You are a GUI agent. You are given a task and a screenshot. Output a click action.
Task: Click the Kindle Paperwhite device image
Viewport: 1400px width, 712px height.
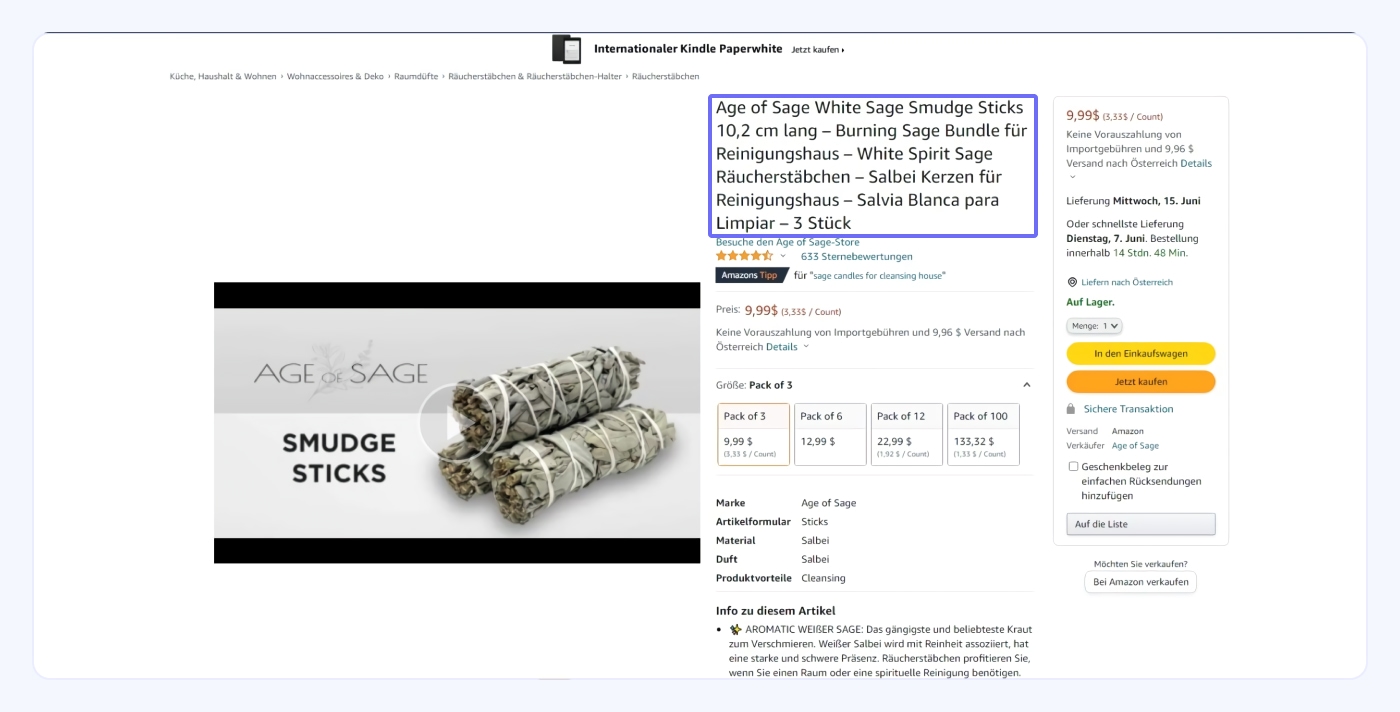coord(566,49)
